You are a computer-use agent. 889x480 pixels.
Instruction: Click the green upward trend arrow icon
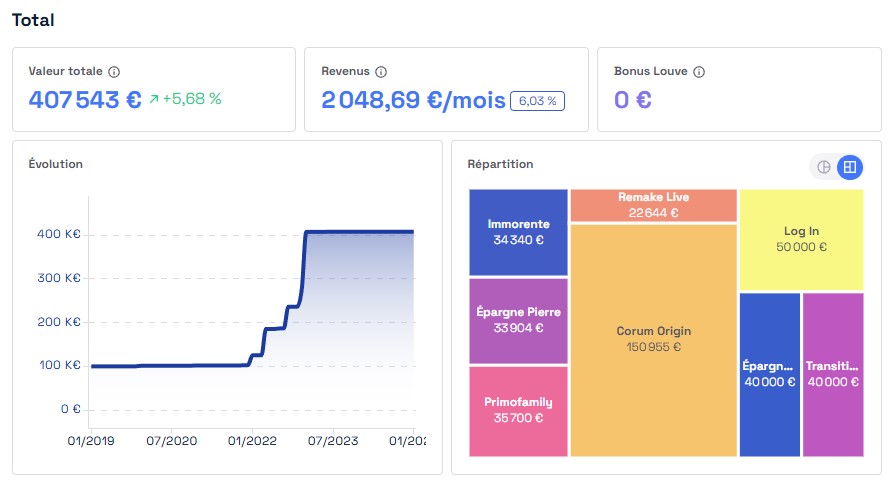tap(154, 99)
